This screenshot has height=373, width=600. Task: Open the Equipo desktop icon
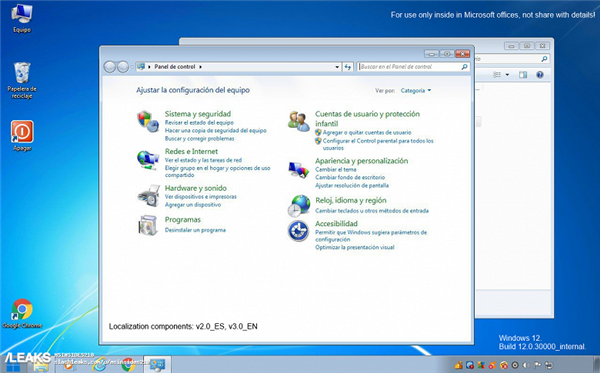click(x=22, y=18)
